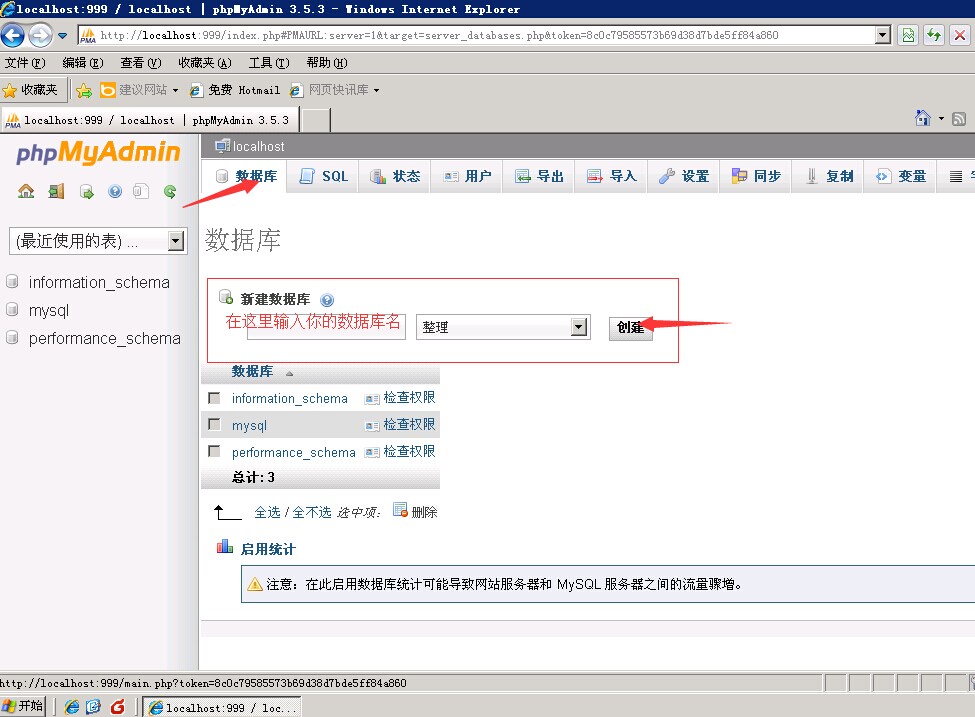Stop loading with the red X icon
The image size is (975, 717).
pyautogui.click(x=959, y=35)
